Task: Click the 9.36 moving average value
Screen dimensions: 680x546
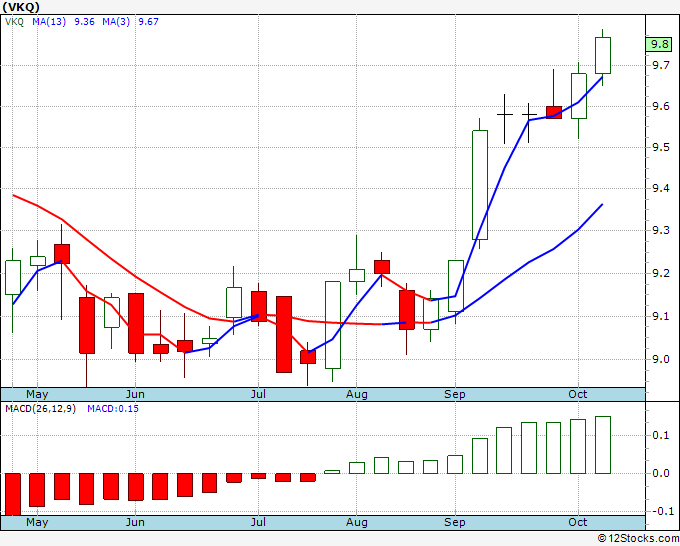Action: point(84,22)
